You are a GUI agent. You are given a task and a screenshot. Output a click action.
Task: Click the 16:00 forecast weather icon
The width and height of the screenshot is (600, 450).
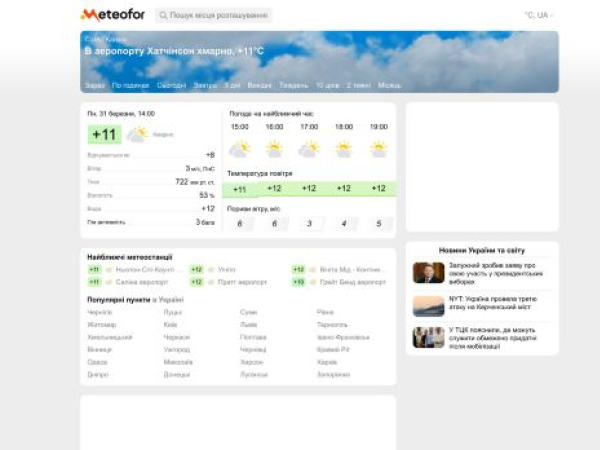[x=274, y=149]
